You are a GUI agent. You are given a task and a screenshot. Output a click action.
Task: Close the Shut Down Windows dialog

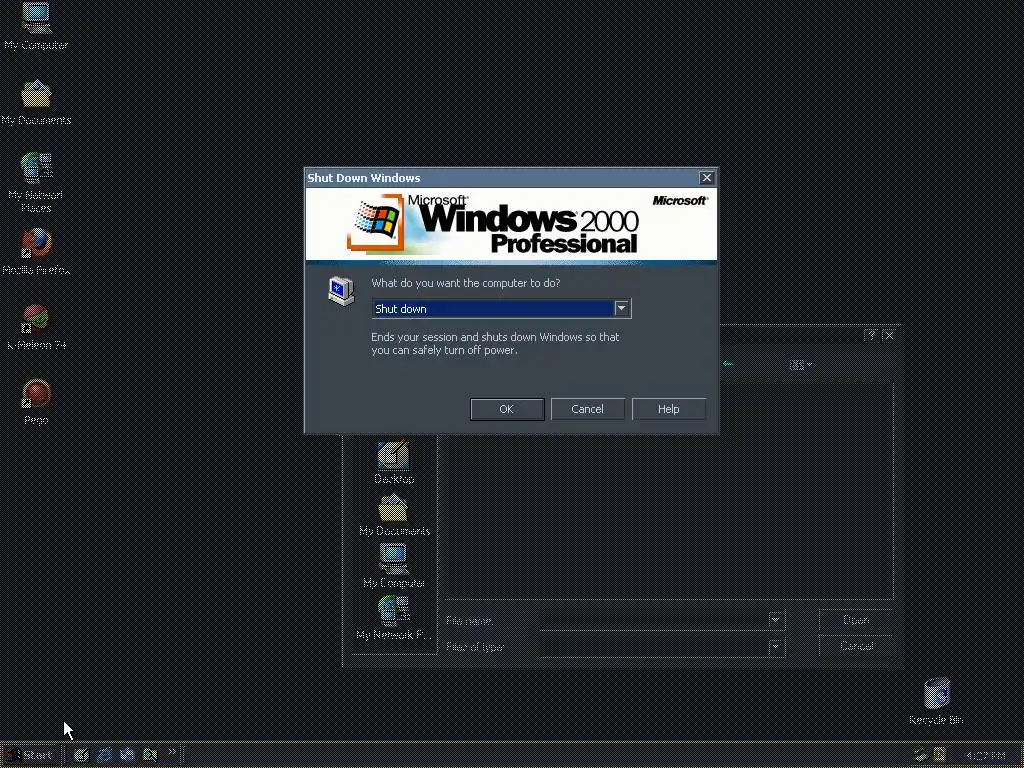[707, 178]
